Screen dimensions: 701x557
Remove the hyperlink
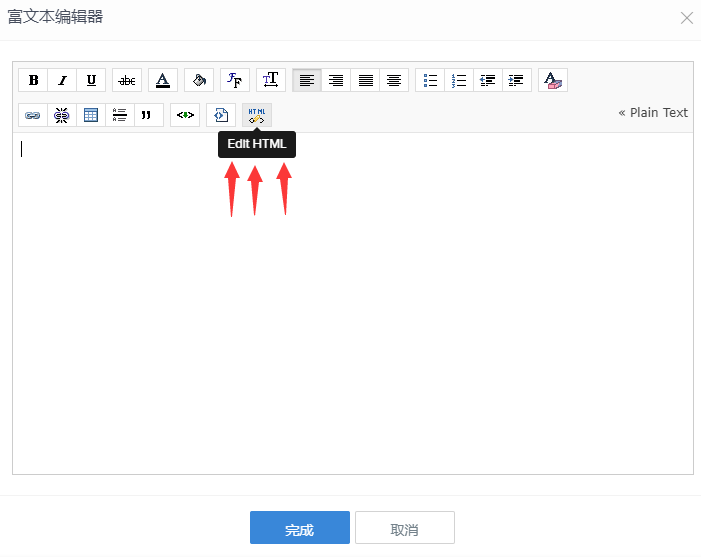coord(62,115)
